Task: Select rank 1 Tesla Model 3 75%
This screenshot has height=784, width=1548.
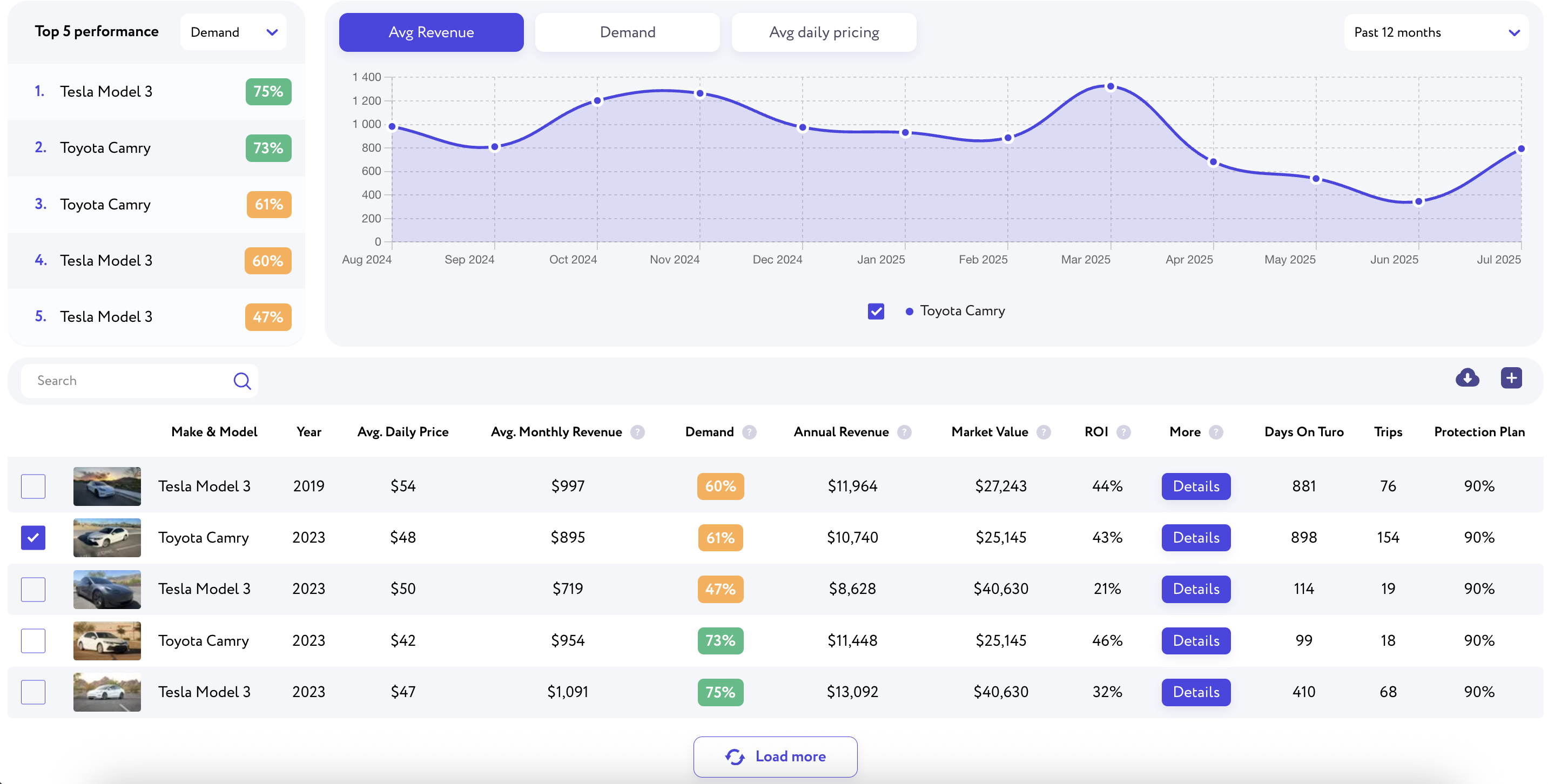Action: click(156, 91)
